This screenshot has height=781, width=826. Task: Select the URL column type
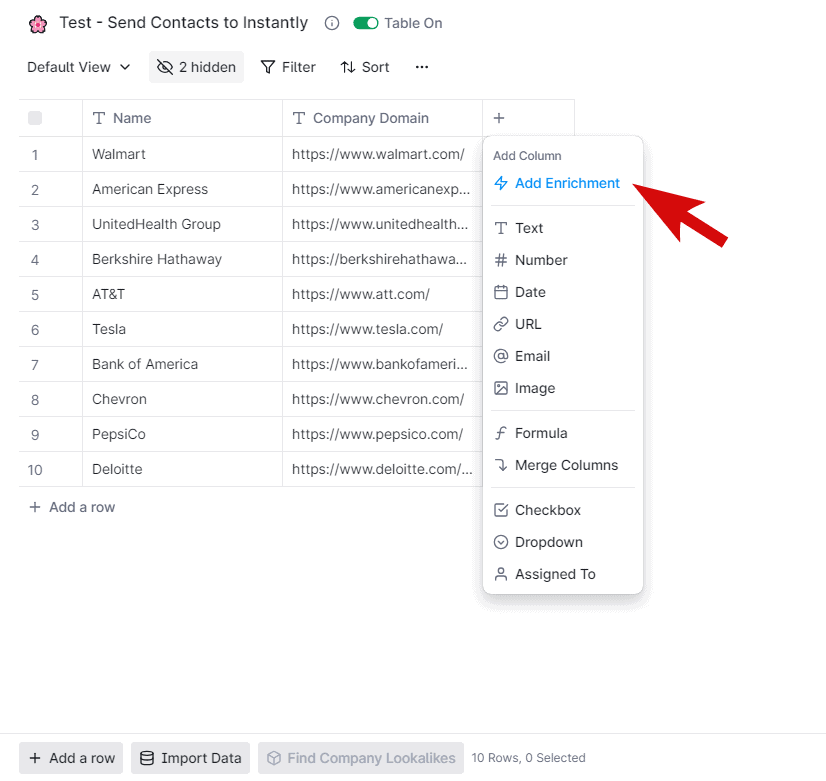[563, 324]
